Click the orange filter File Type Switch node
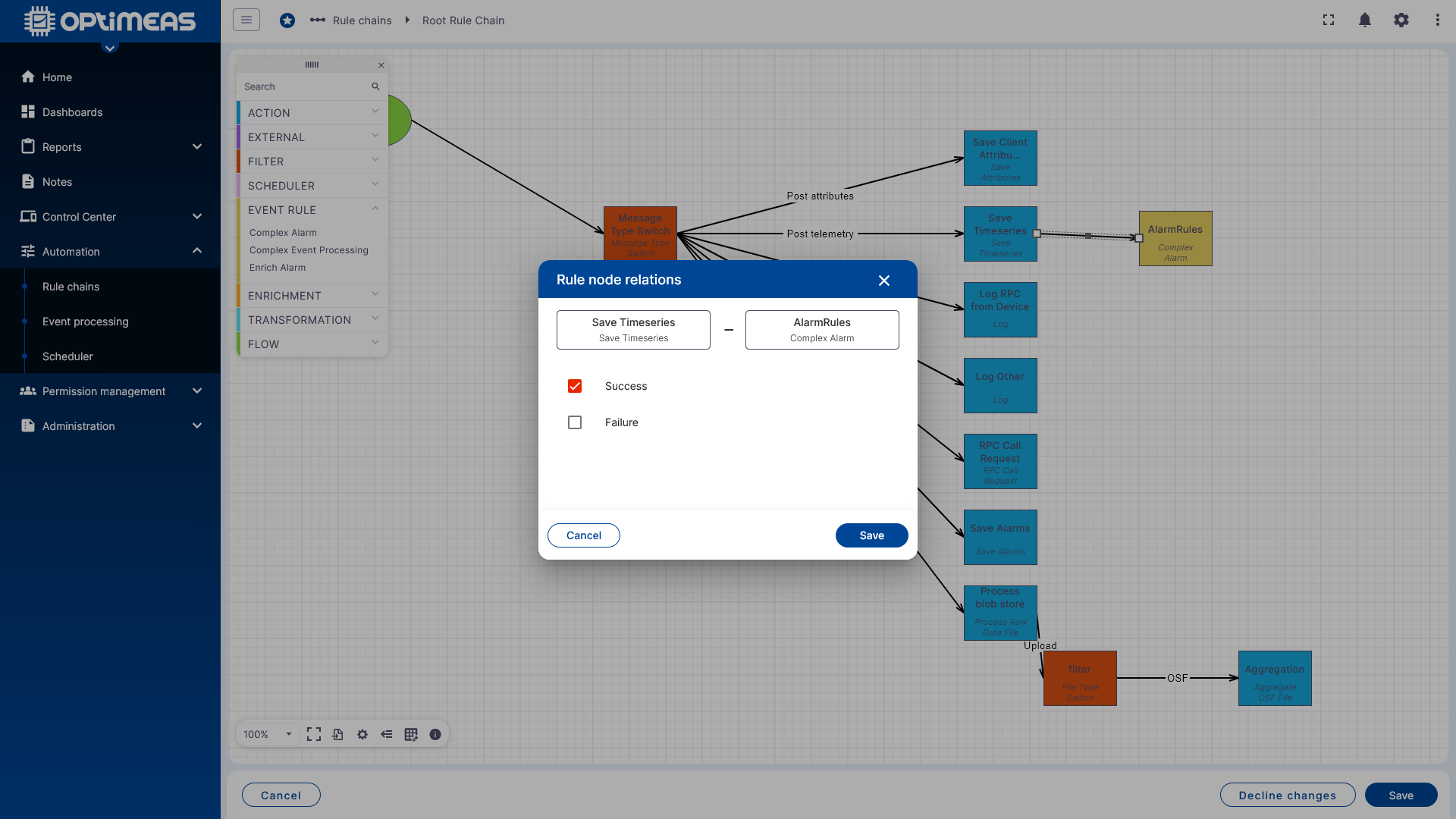This screenshot has height=819, width=1456. click(1080, 678)
